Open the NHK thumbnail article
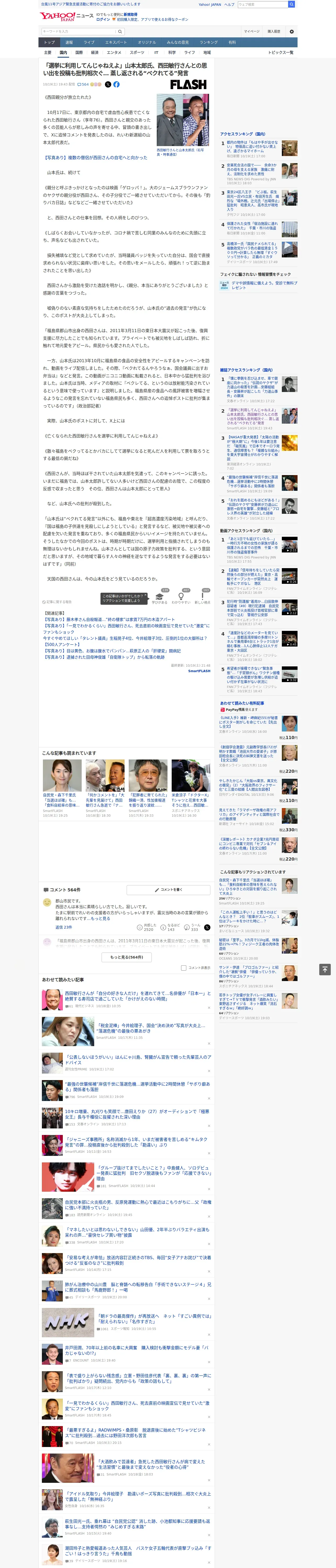The width and height of the screenshot is (336, 1568). tap(68, 1322)
